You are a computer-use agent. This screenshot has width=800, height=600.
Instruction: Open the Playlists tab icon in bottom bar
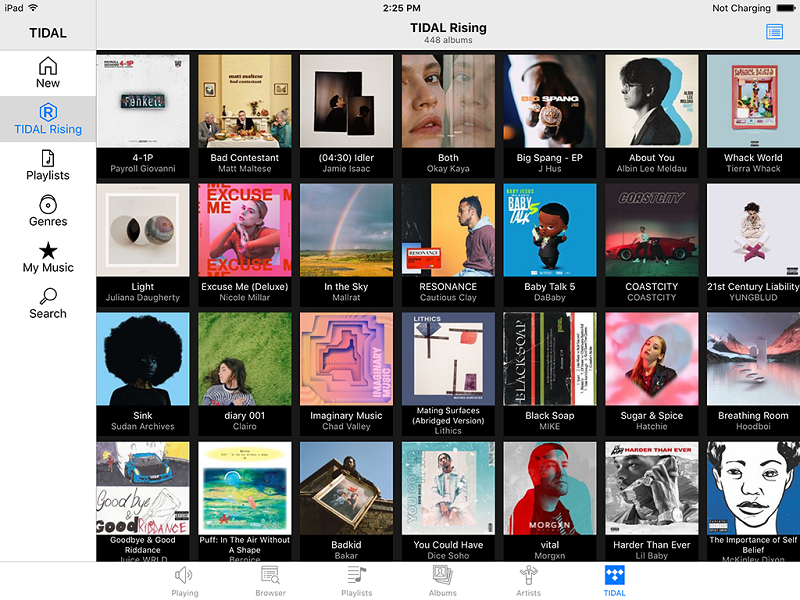pyautogui.click(x=357, y=575)
